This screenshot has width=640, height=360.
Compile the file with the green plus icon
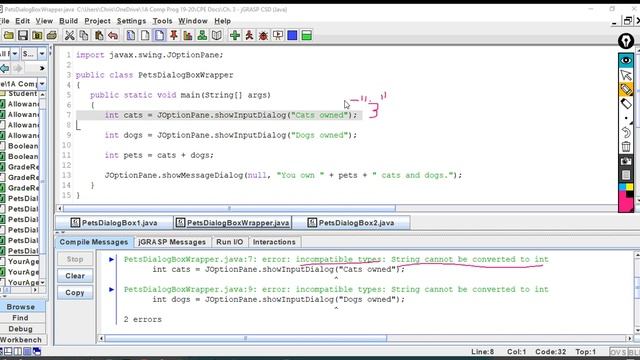coord(235,36)
